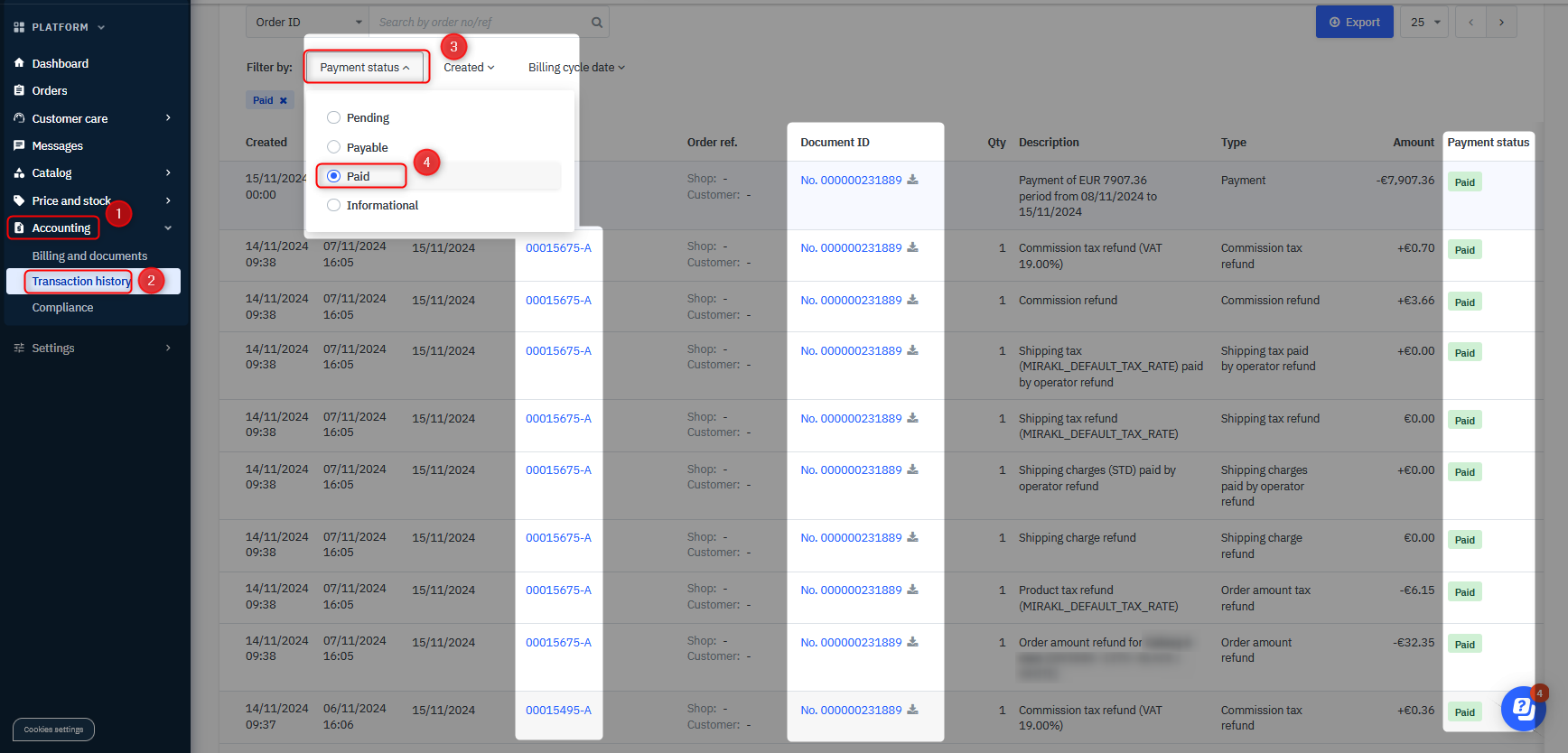Open Messages in the sidebar
1568x753 pixels.
[x=57, y=145]
